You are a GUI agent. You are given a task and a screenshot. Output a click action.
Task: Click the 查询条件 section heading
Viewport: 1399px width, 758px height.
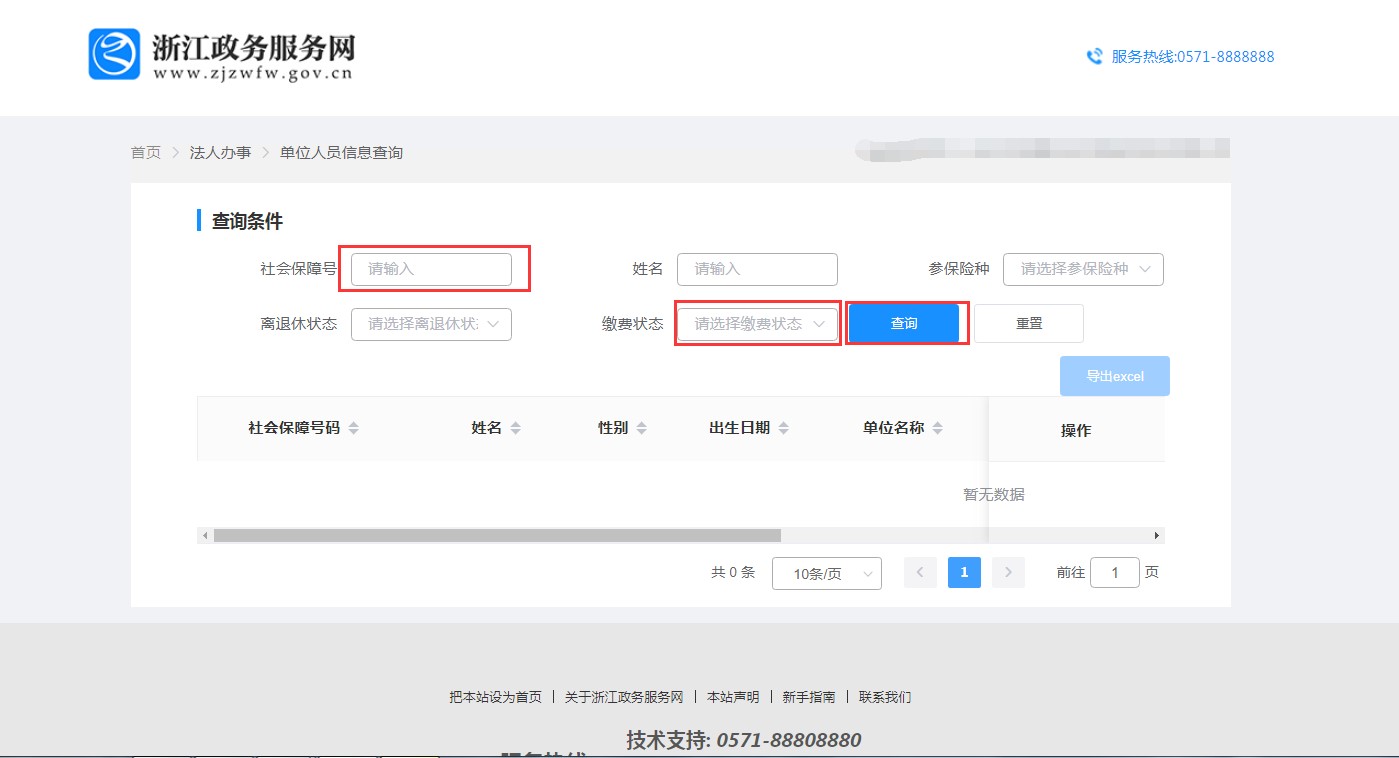pos(247,221)
